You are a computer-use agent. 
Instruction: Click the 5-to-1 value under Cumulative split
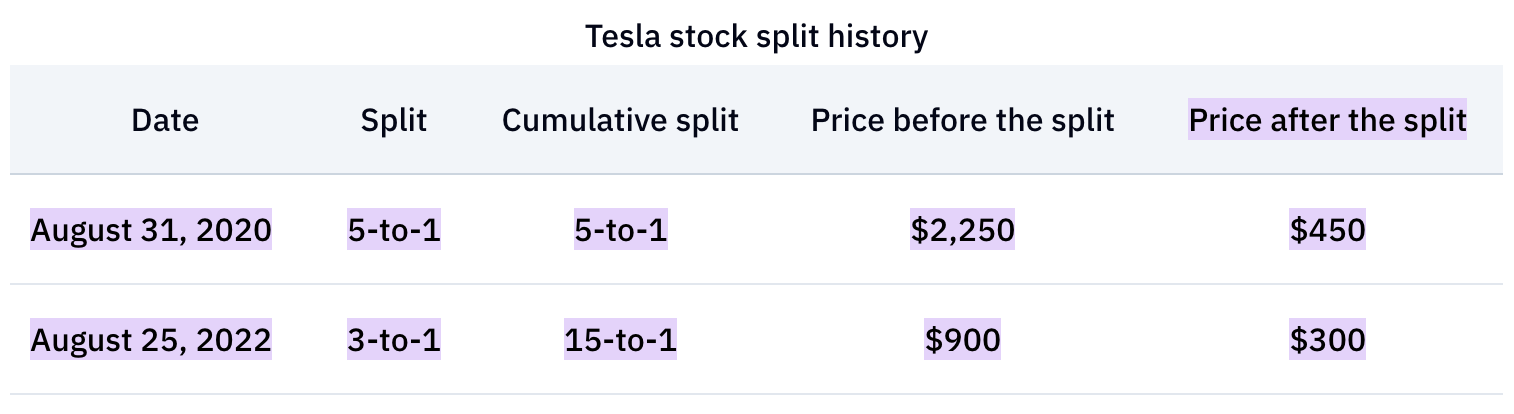620,231
